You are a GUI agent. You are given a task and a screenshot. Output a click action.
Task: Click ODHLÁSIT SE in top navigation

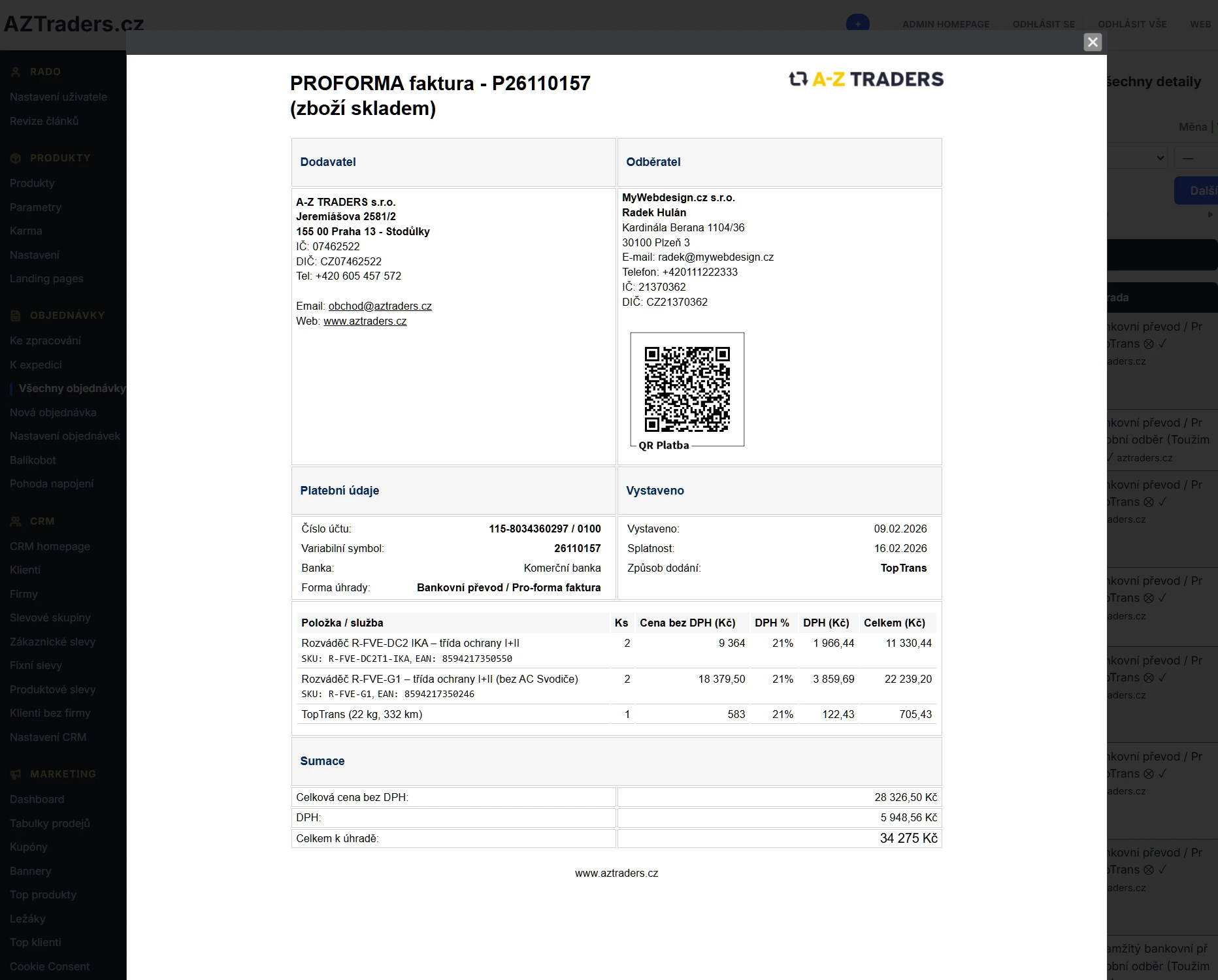coord(1044,24)
